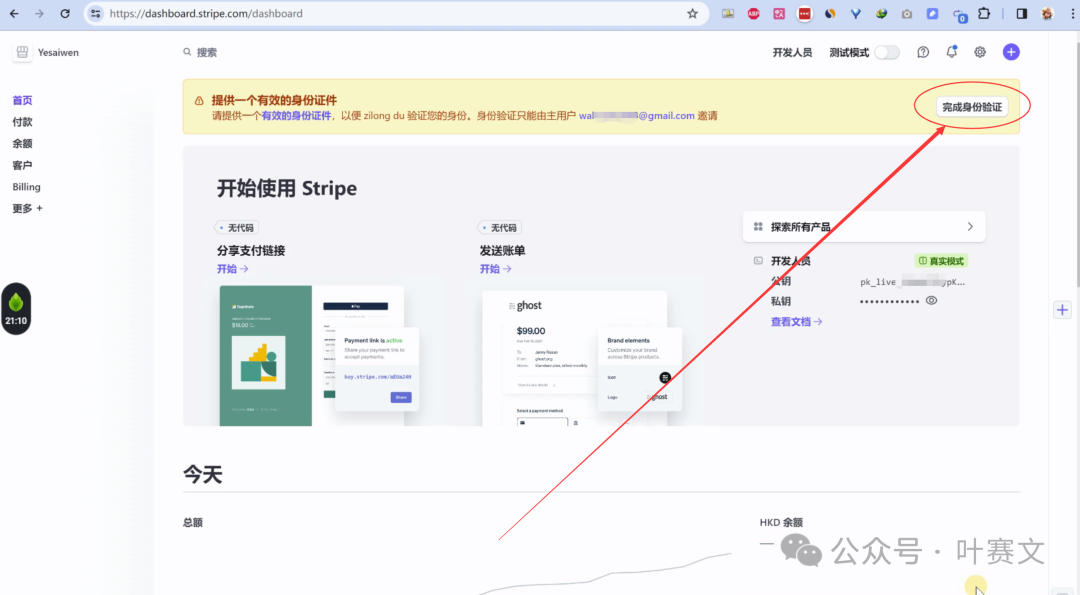Viewport: 1080px width, 595px height.
Task: Click the 搜索 search field
Action: [207, 52]
